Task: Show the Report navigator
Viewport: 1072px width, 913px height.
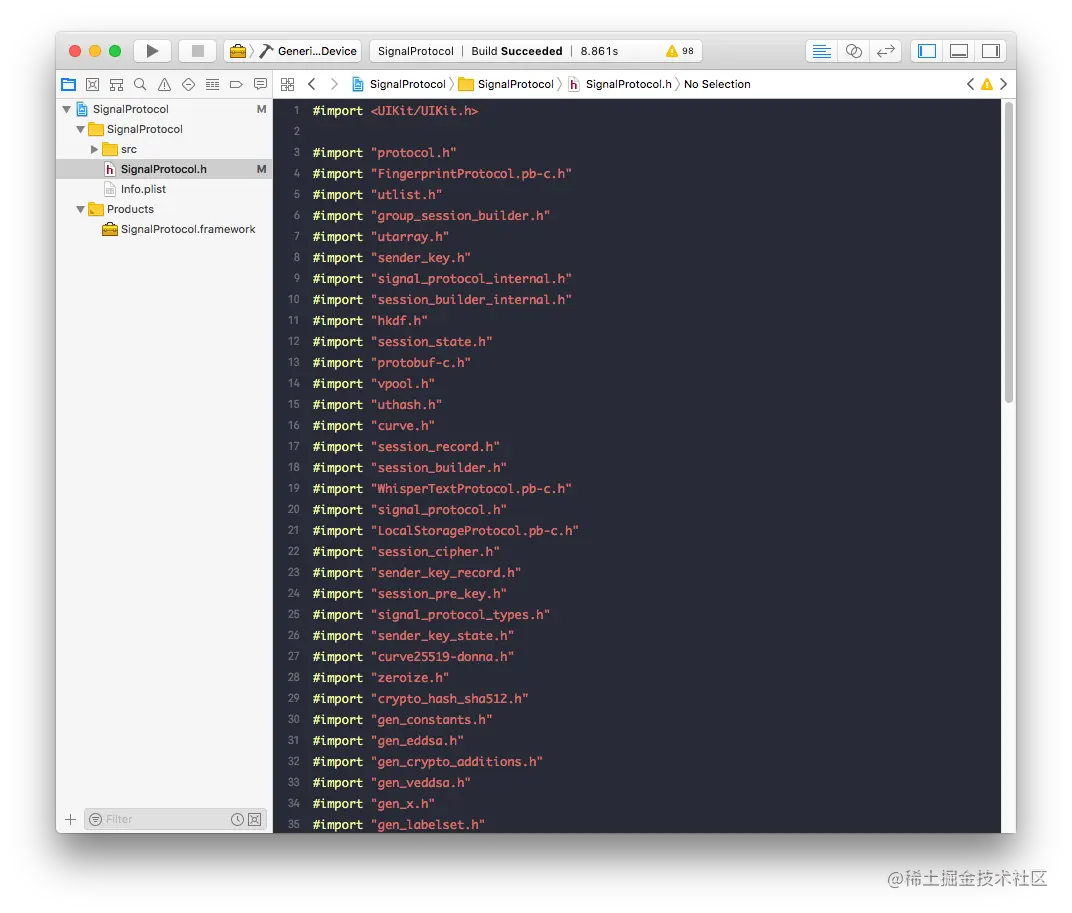Action: click(x=260, y=84)
